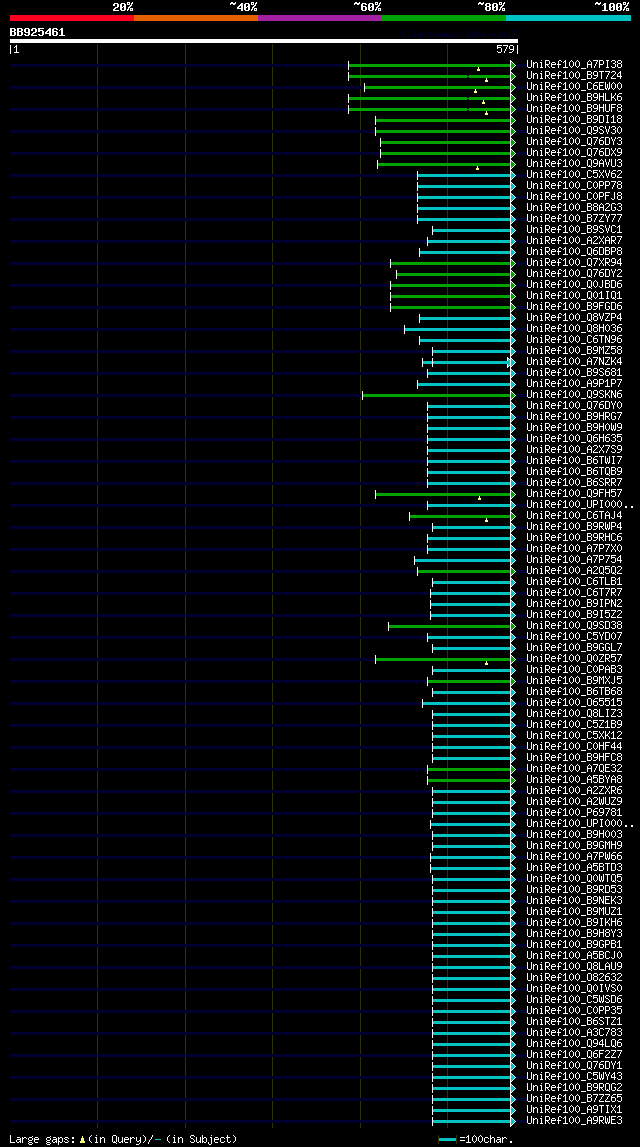
Task: Select the UniRef100_Q9AVU3 label
Action: [x=574, y=164]
